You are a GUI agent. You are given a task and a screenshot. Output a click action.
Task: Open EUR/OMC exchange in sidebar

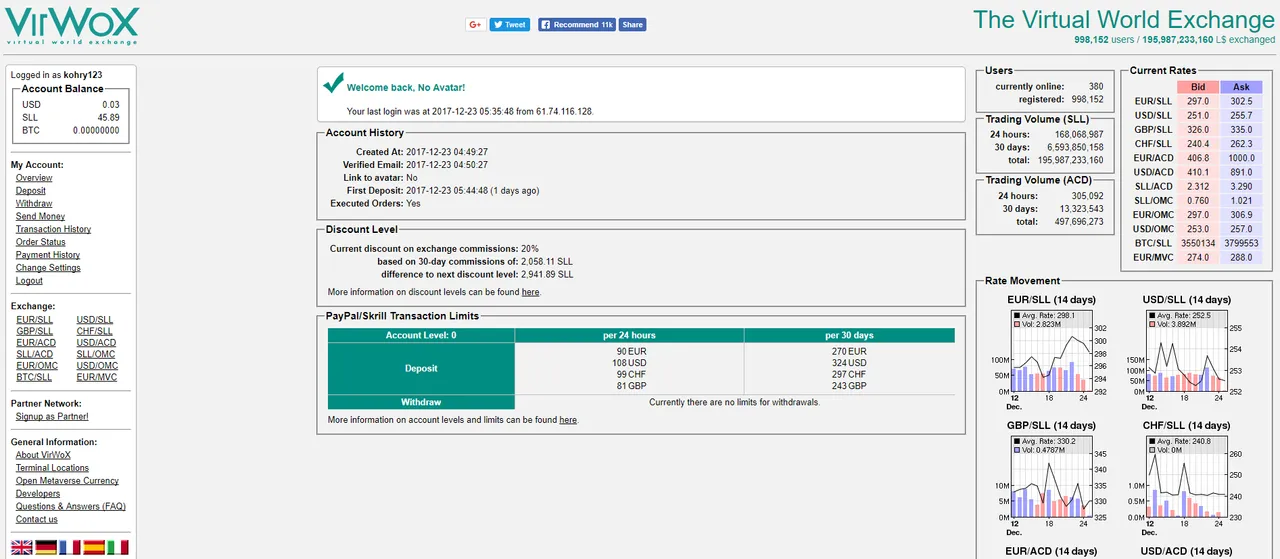point(37,366)
